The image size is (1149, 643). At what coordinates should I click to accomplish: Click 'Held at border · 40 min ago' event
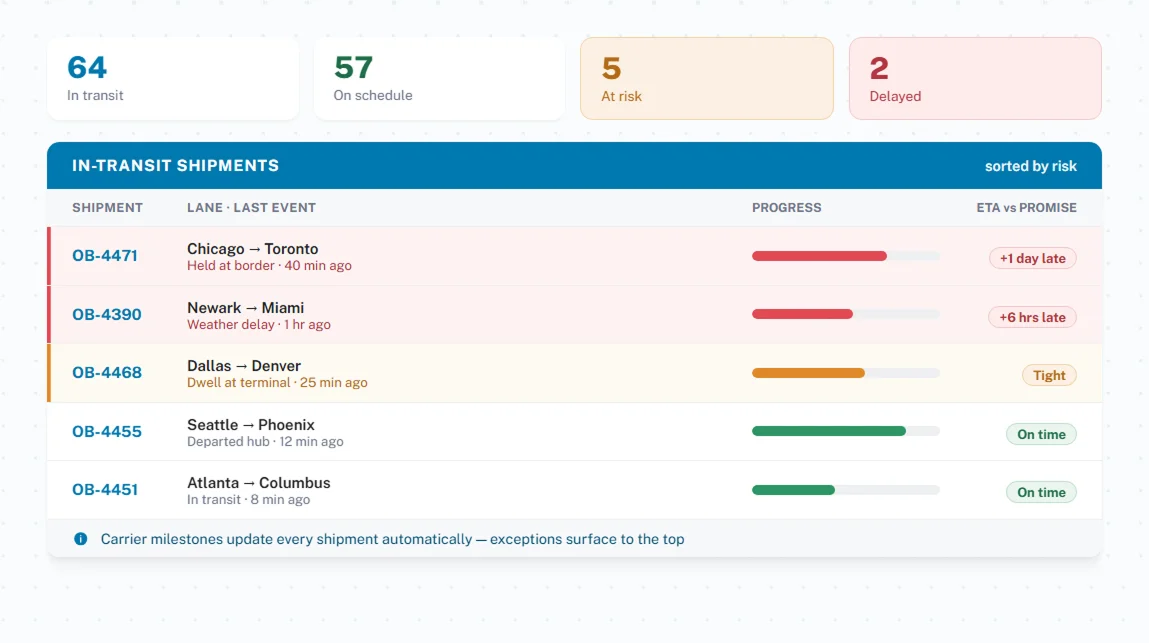click(269, 265)
